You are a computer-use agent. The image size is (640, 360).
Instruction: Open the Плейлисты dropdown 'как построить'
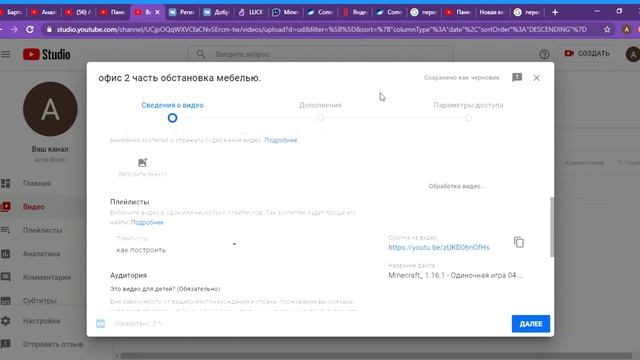point(176,245)
